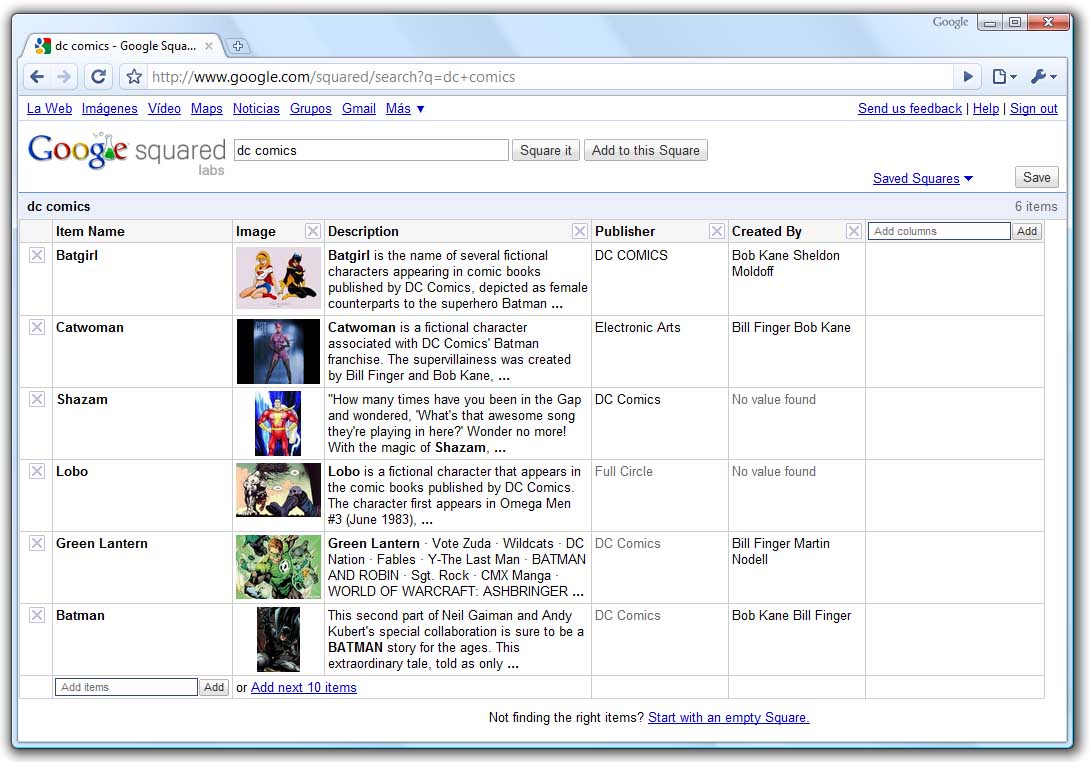Close the dc comics browser tab

(208, 46)
